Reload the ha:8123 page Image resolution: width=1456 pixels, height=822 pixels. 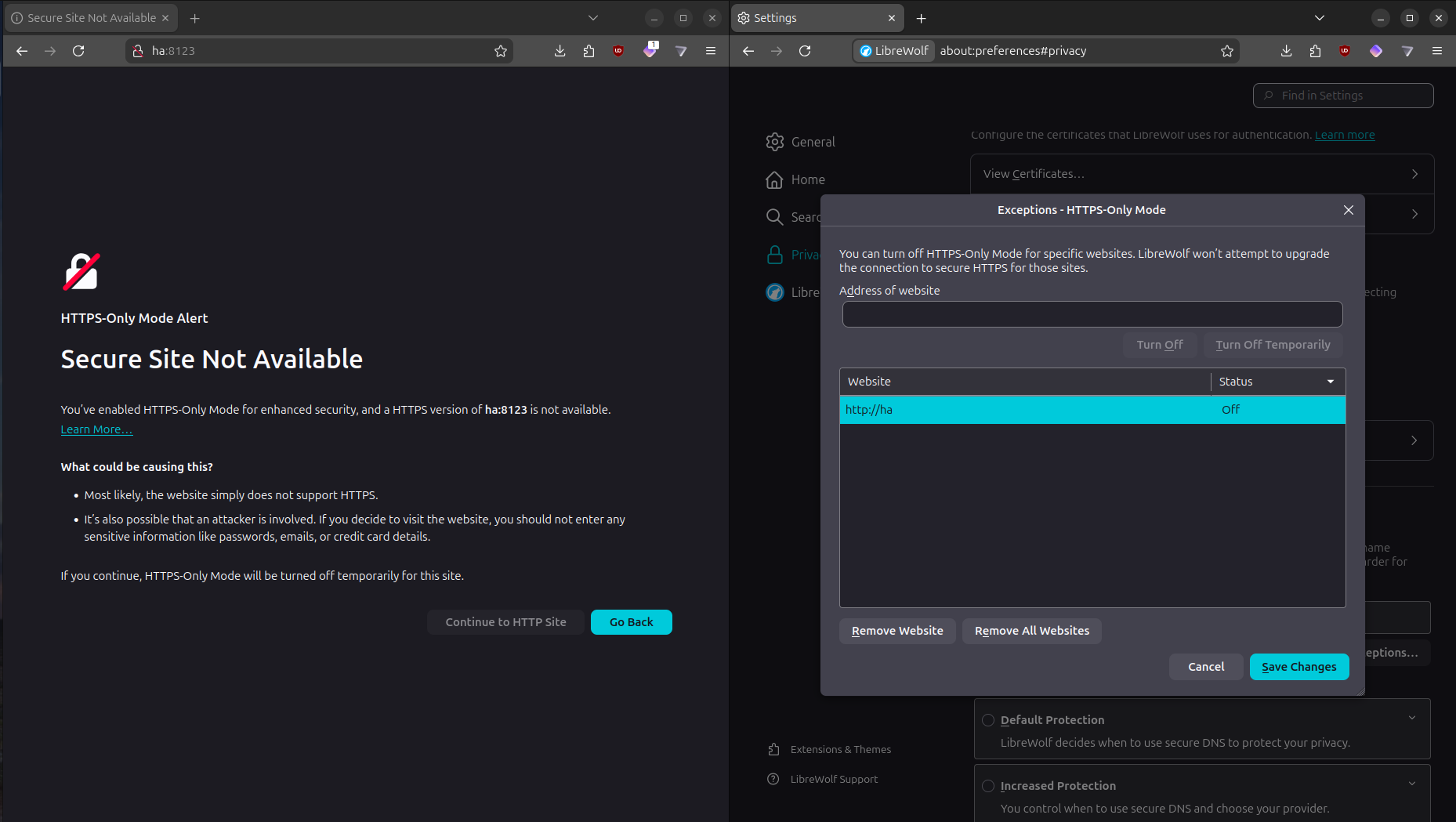[78, 51]
